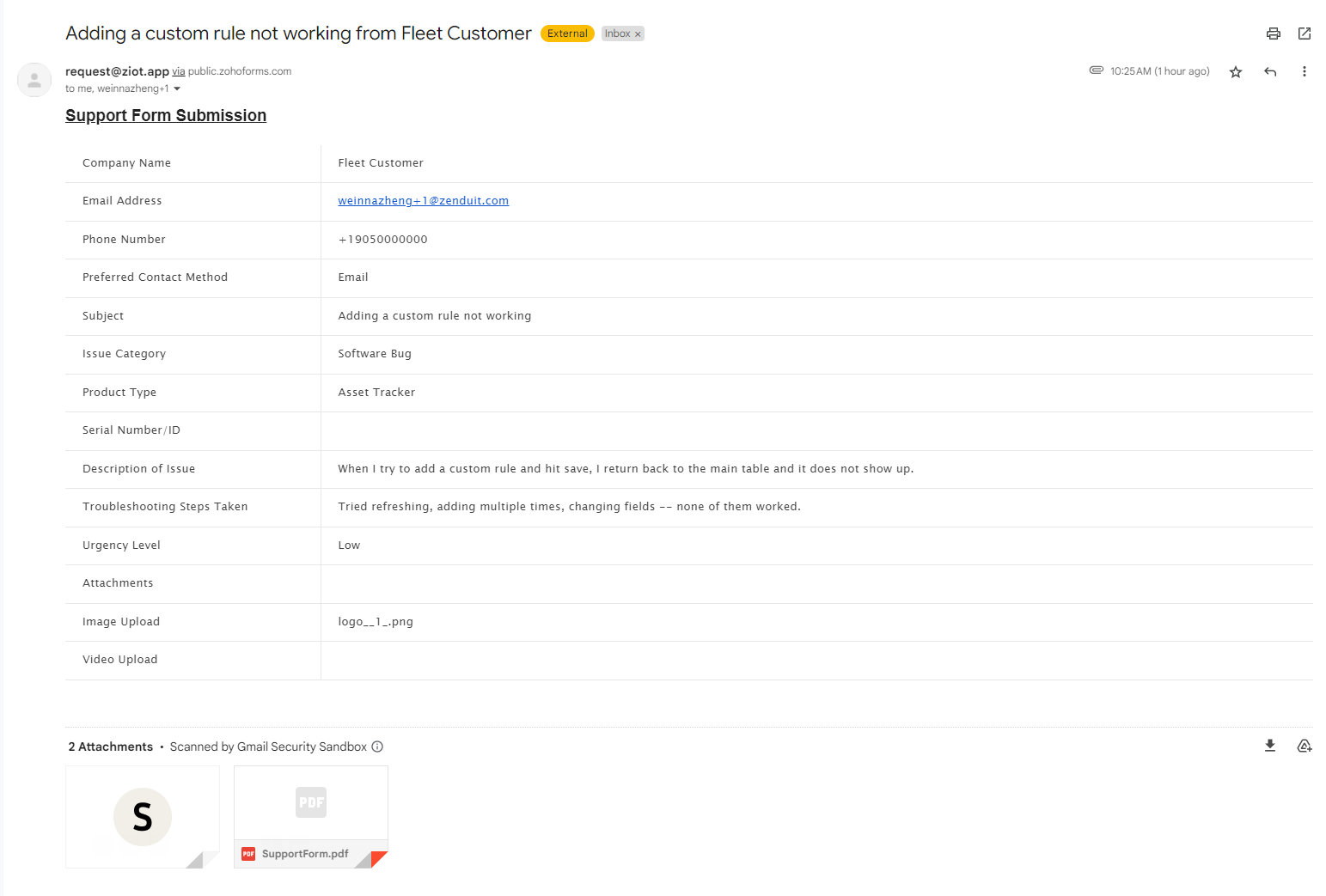
Task: Open the More options menu
Action: (x=1304, y=72)
